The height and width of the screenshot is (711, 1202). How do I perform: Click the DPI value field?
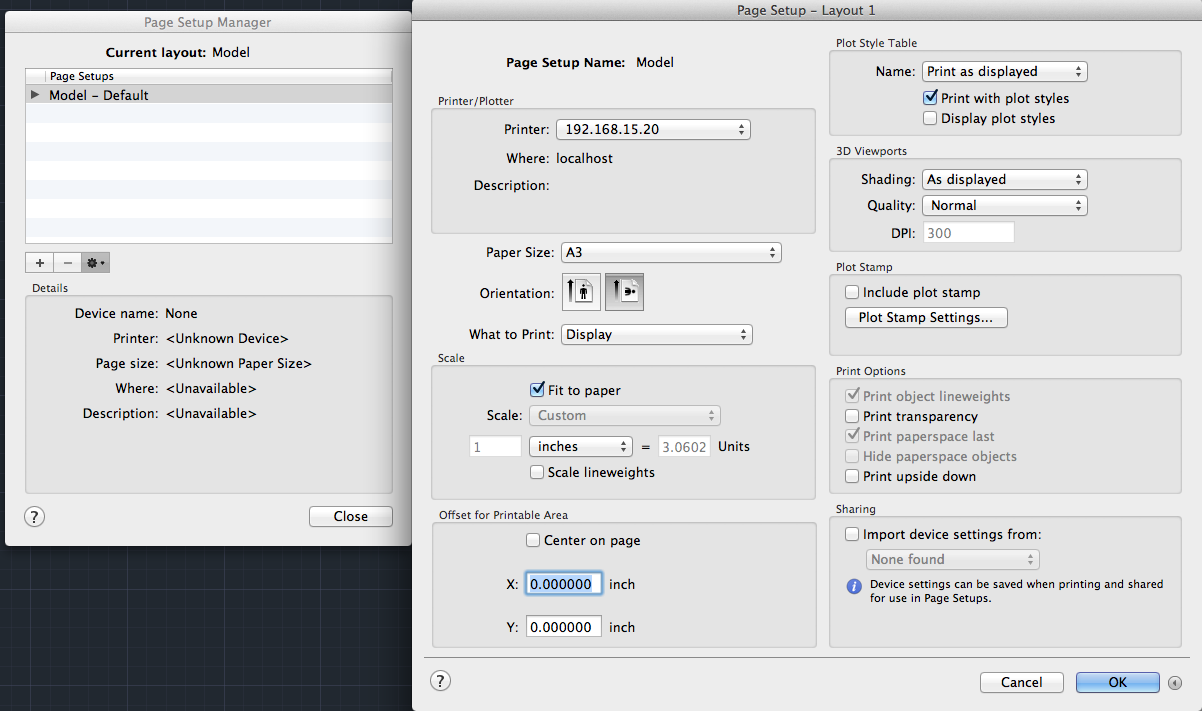click(x=968, y=231)
